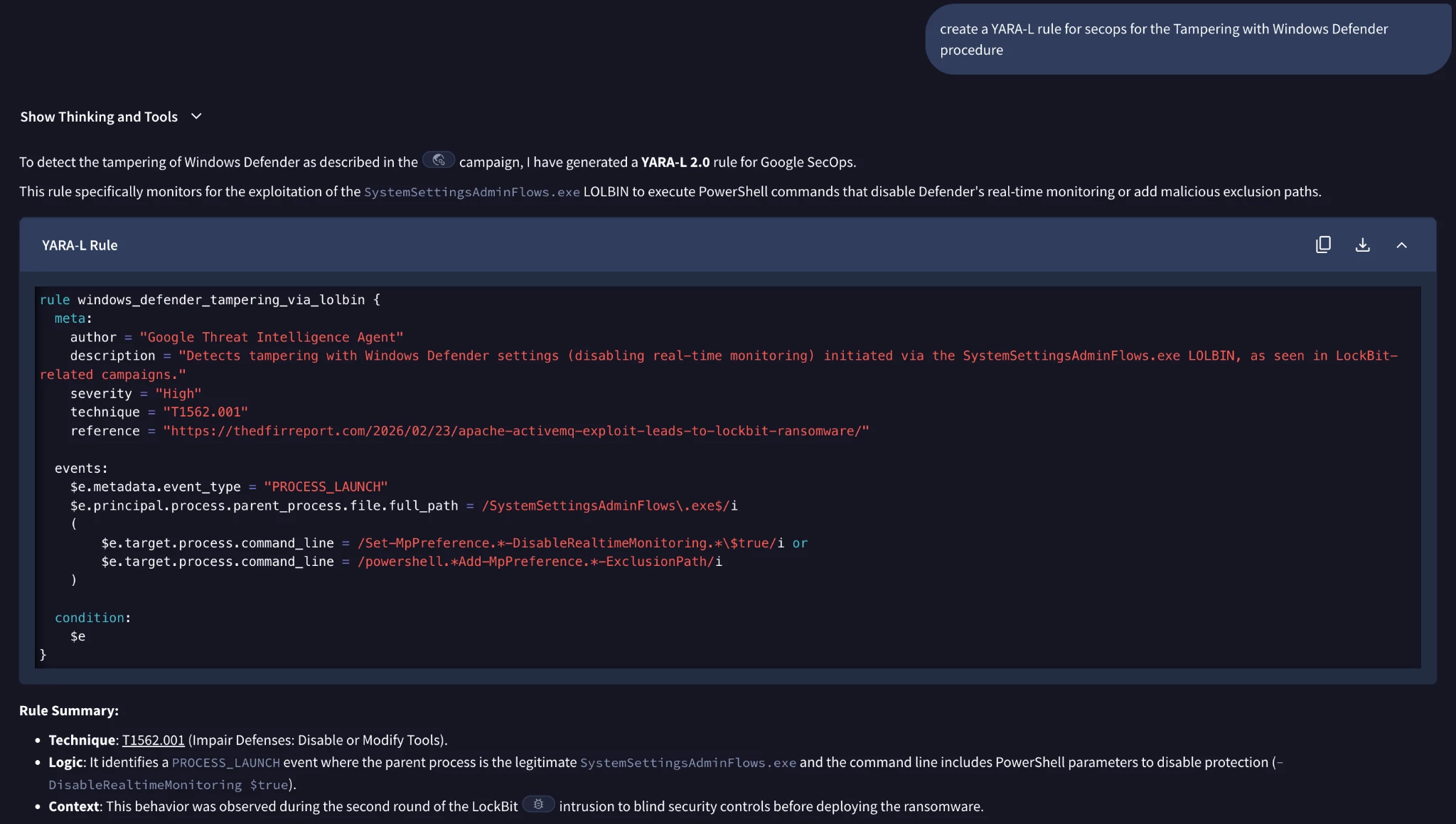Image resolution: width=1456 pixels, height=824 pixels.
Task: Download the YARA-L rule file
Action: coord(1362,245)
